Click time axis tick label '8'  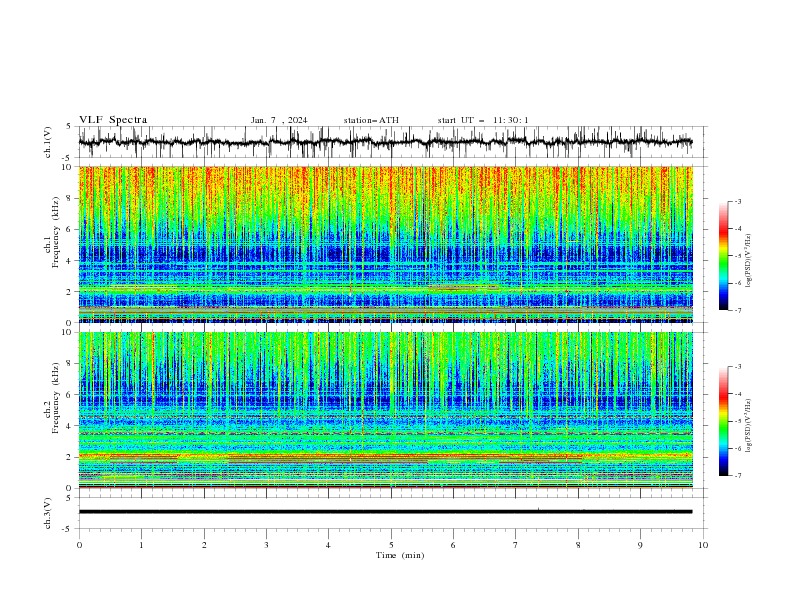point(578,545)
